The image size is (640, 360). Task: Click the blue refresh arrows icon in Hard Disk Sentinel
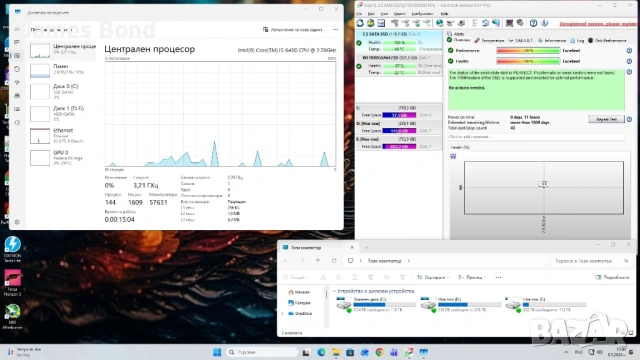tap(360, 23)
